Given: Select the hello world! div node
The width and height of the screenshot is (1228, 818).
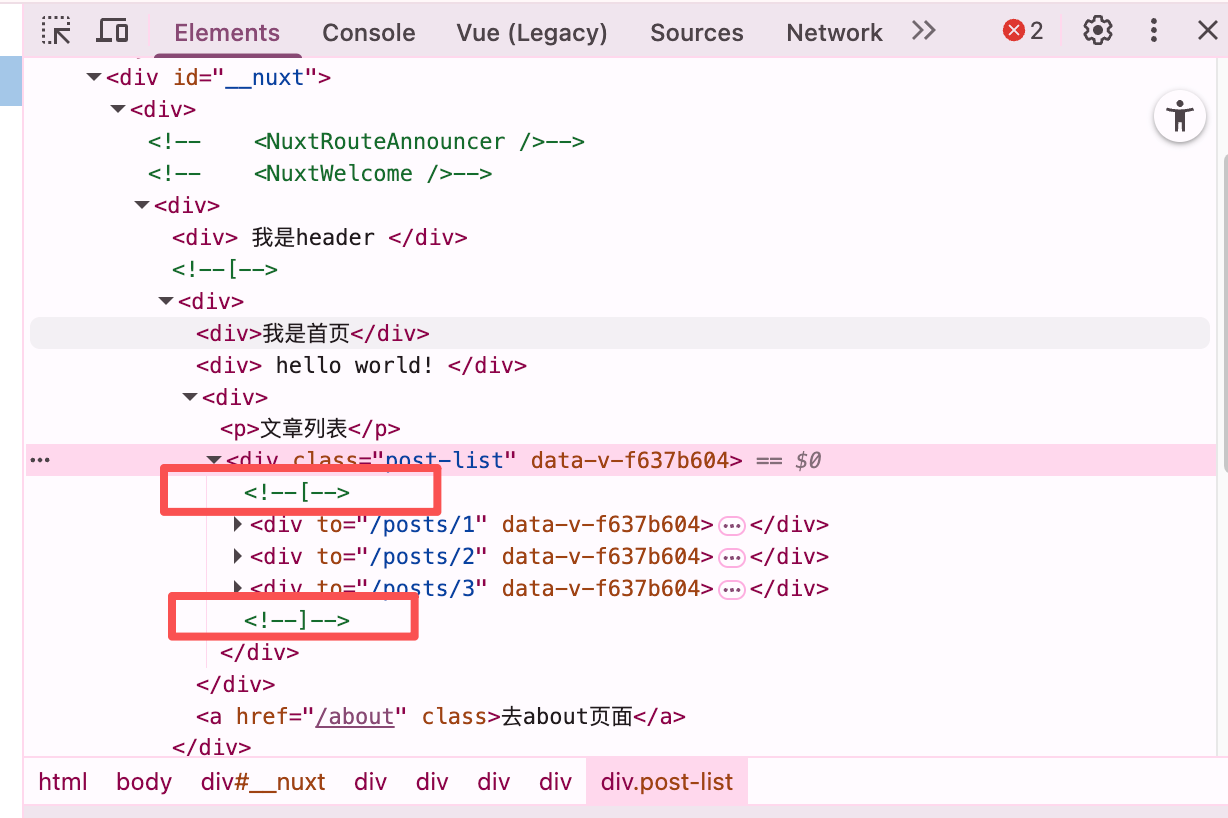Looking at the screenshot, I should (361, 365).
